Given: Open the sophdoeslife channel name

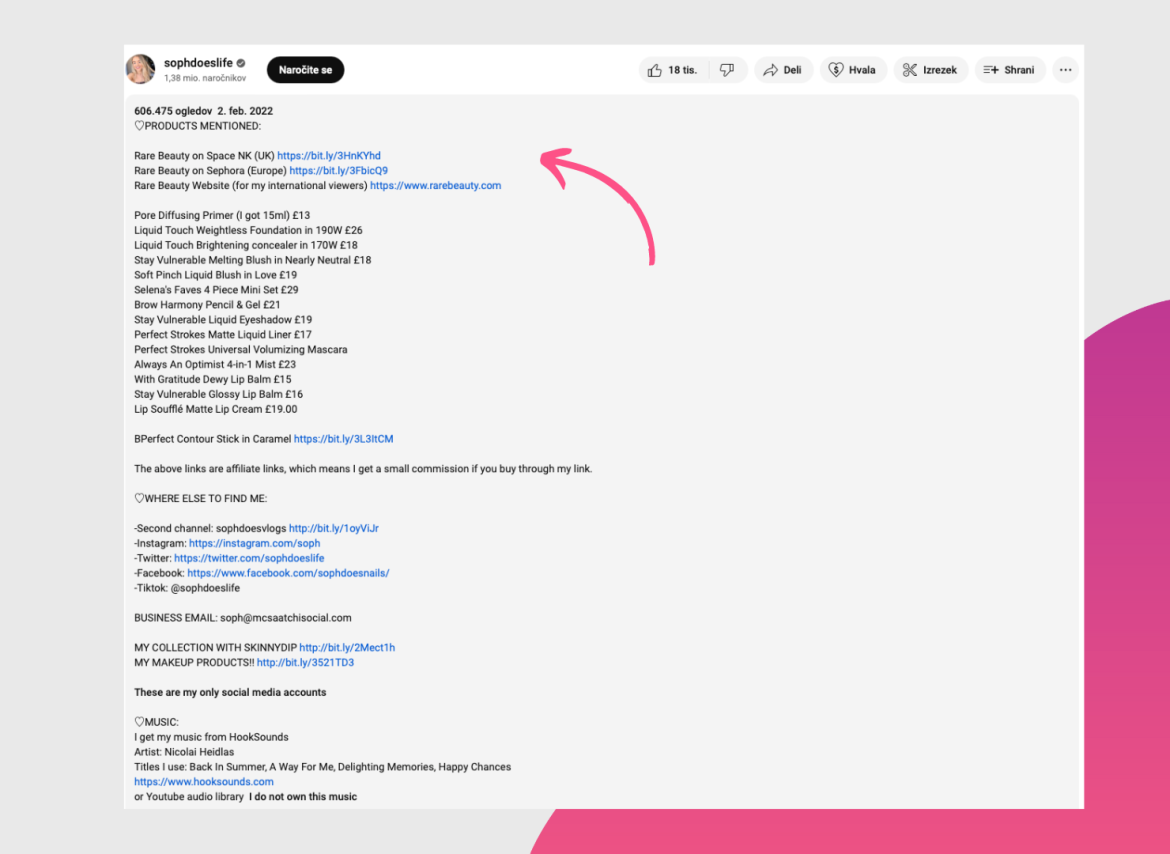Looking at the screenshot, I should point(198,63).
